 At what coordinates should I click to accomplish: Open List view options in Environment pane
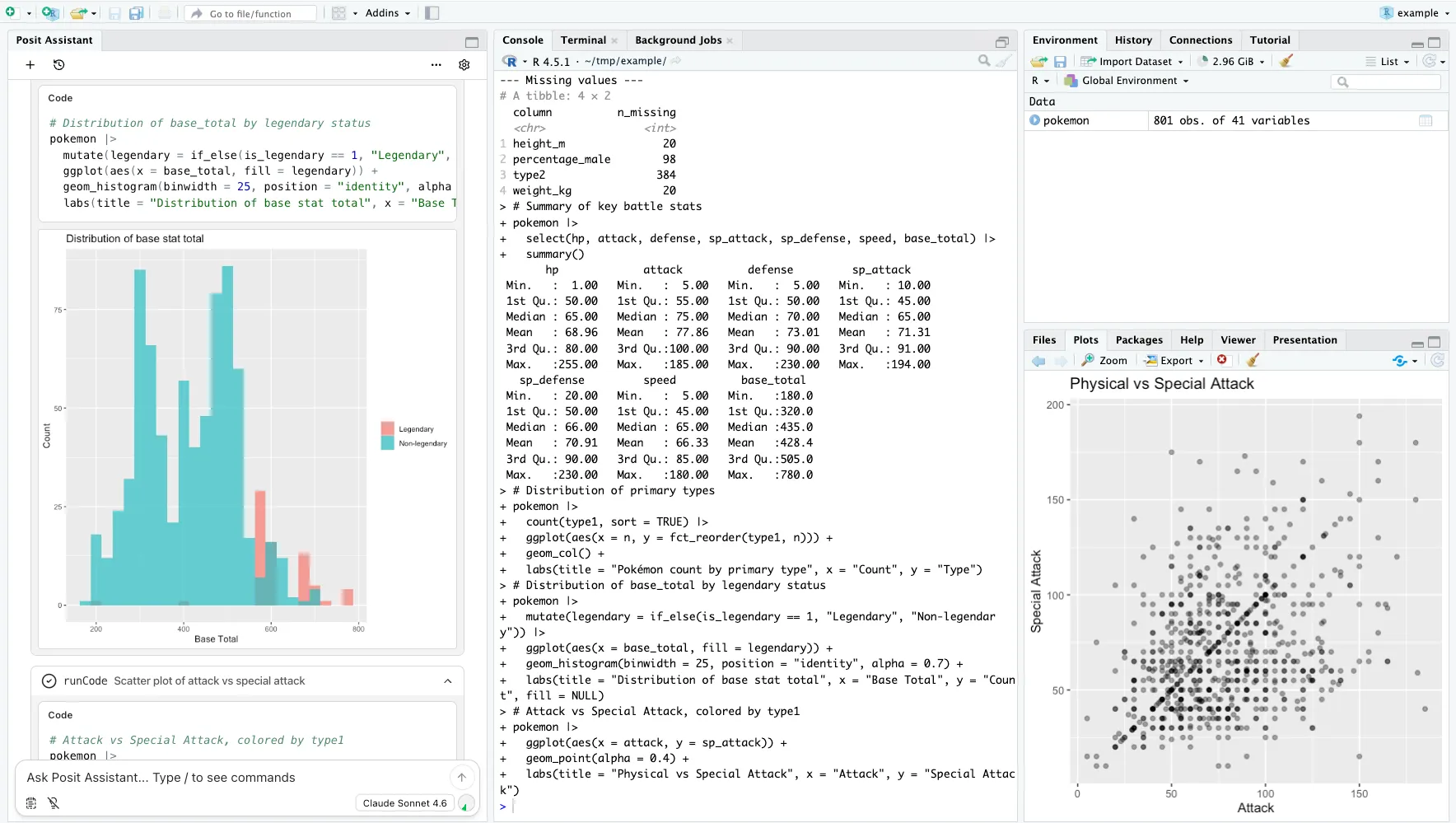point(1390,61)
